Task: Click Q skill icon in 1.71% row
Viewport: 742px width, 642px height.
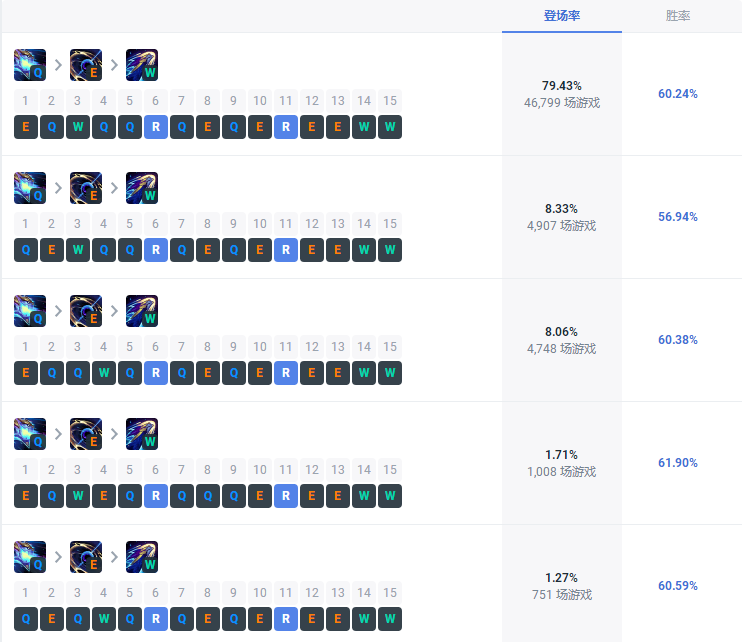Action: coord(30,434)
